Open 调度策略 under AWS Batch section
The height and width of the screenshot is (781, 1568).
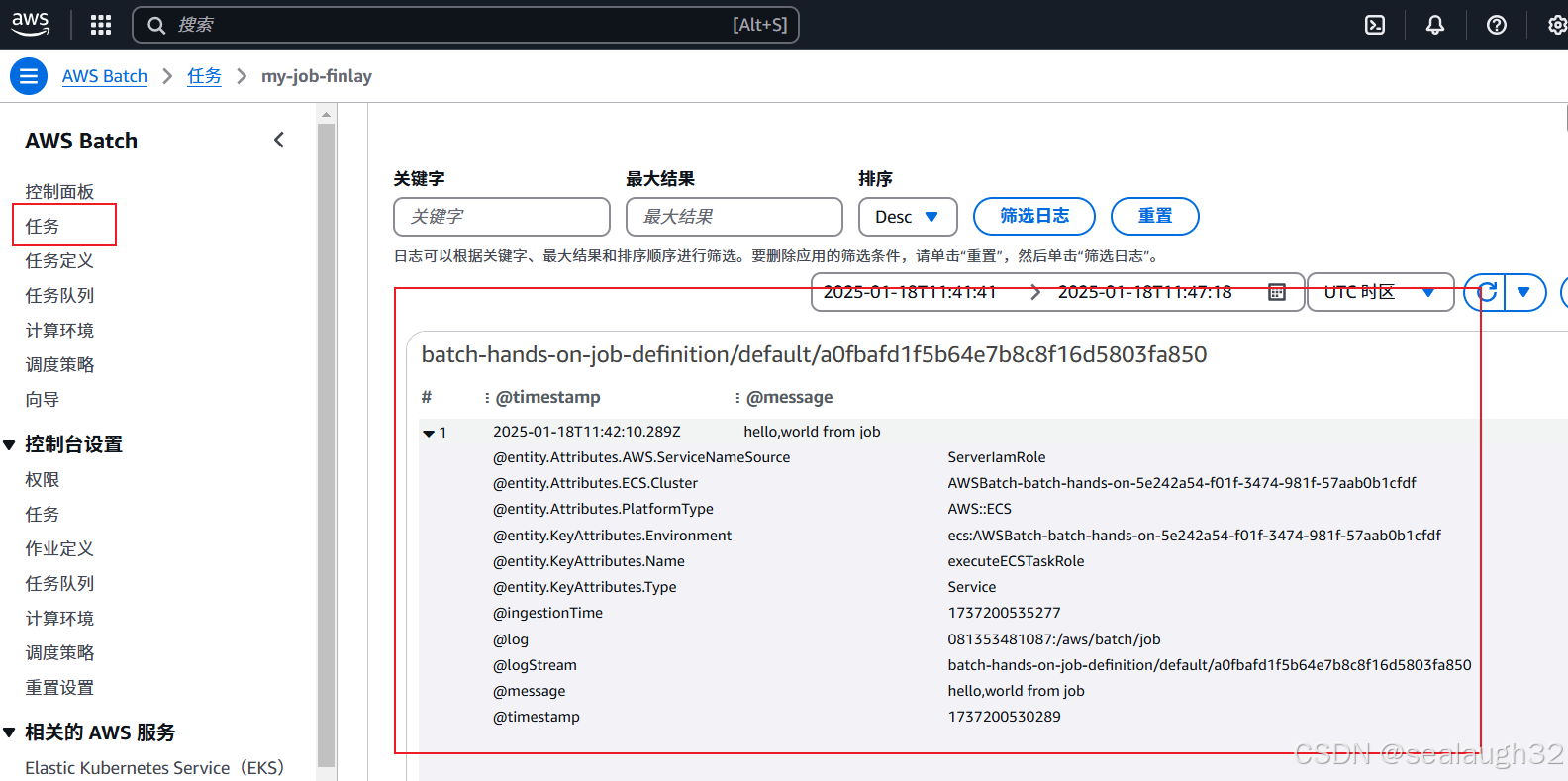click(59, 364)
